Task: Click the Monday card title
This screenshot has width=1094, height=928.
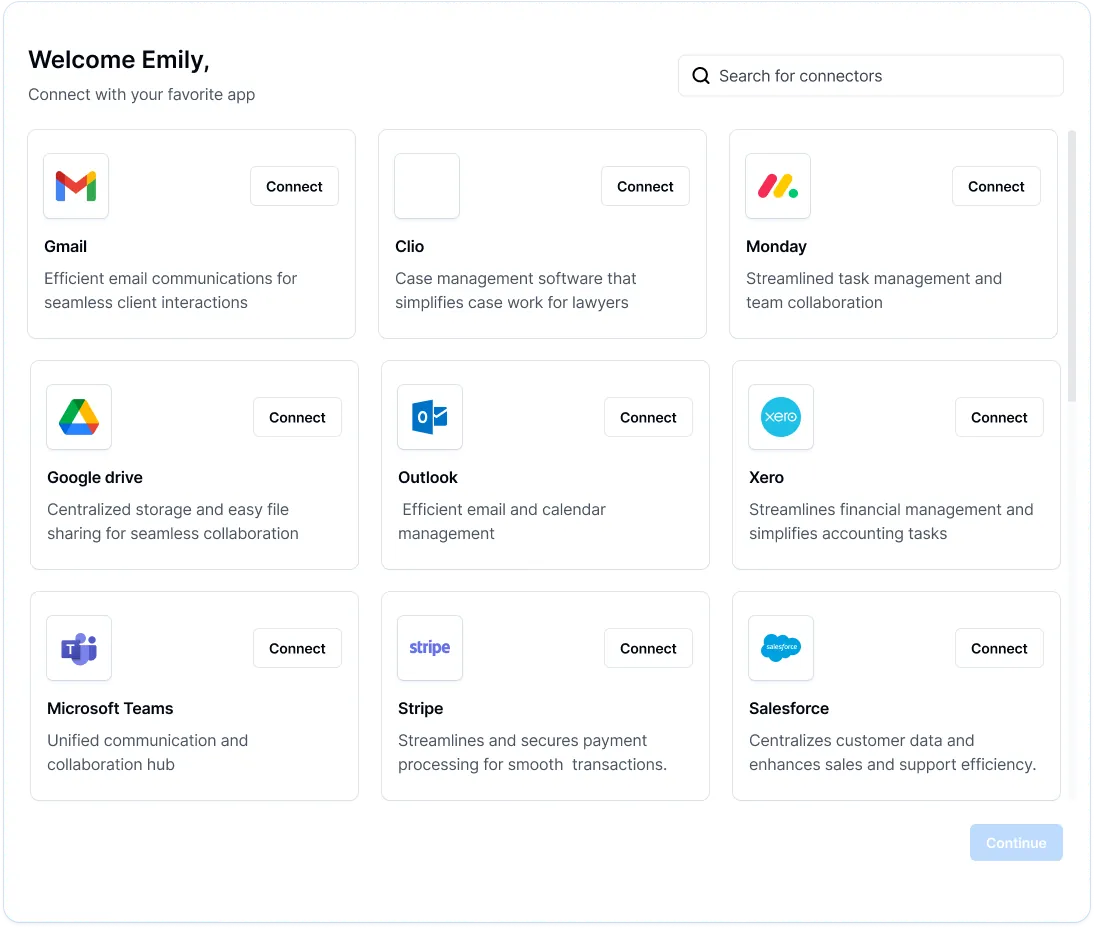Action: (x=776, y=246)
